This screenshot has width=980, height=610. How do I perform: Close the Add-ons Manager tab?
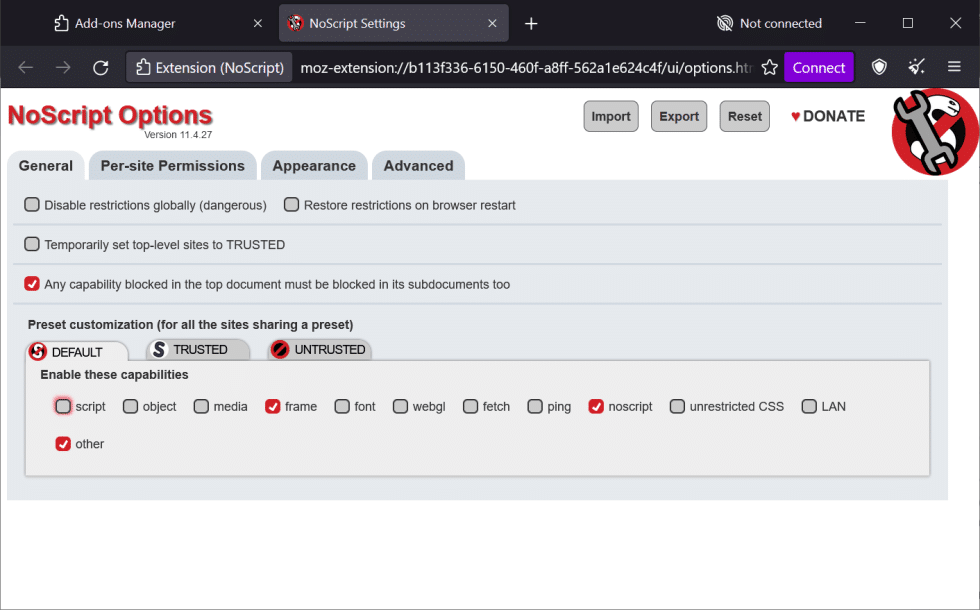(x=258, y=23)
